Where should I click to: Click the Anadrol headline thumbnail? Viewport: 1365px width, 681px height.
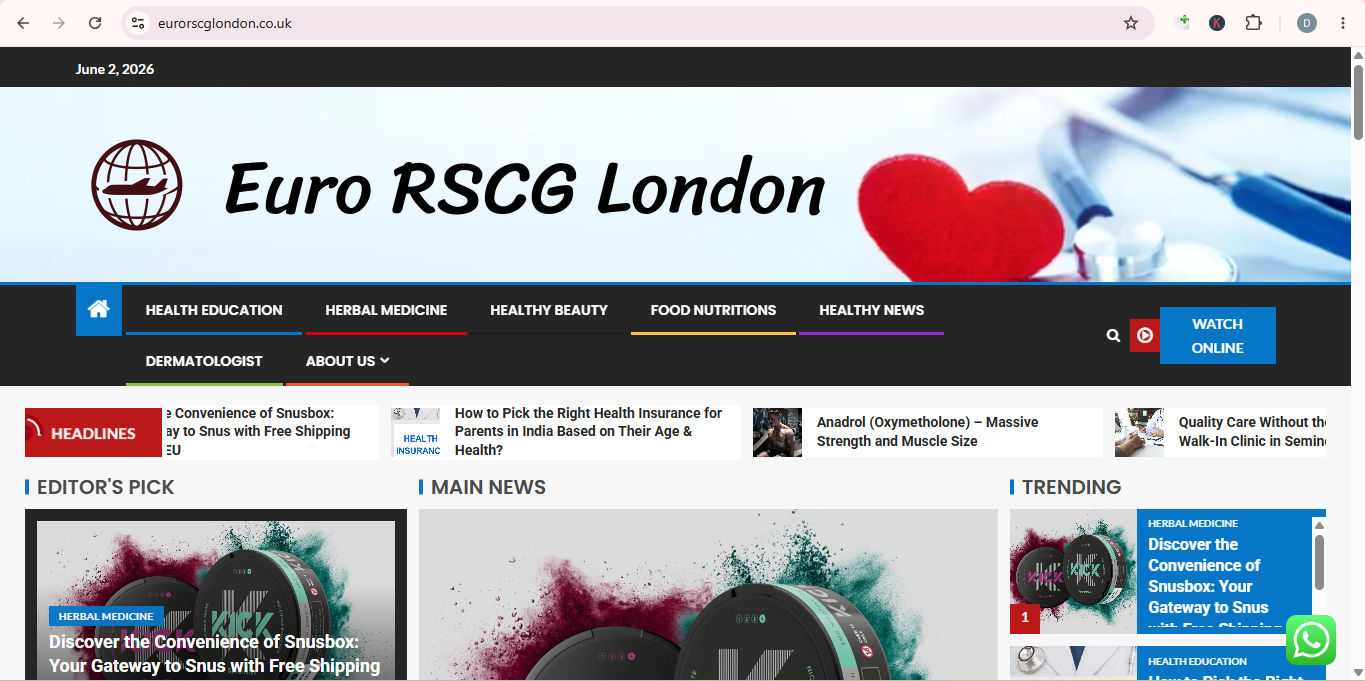pos(777,432)
